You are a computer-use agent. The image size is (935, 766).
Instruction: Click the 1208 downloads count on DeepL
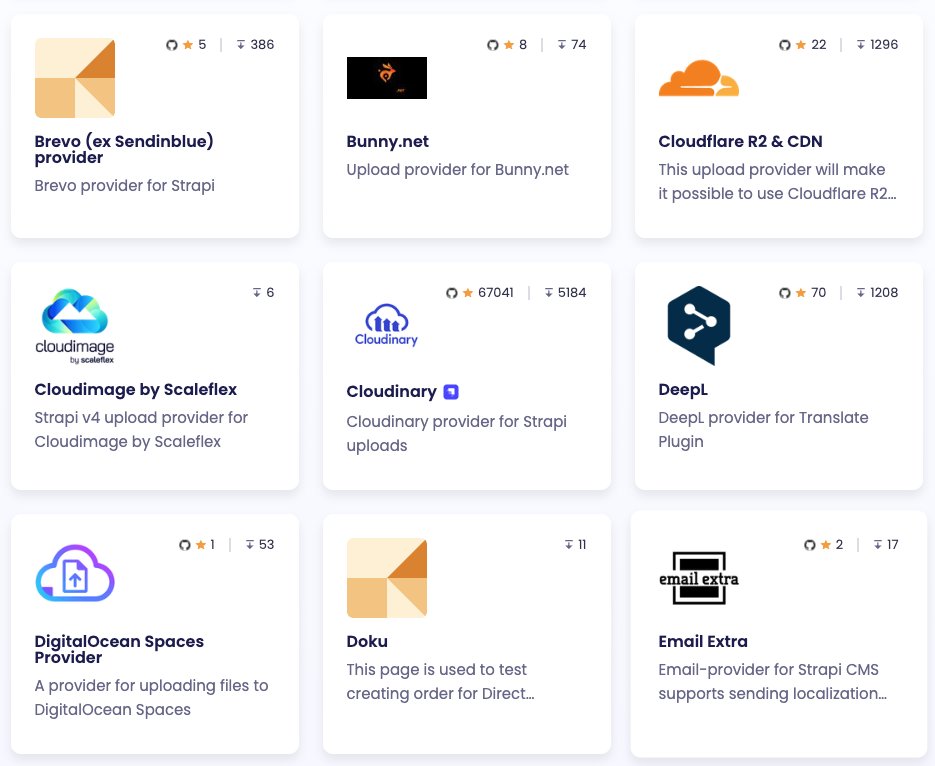(884, 293)
